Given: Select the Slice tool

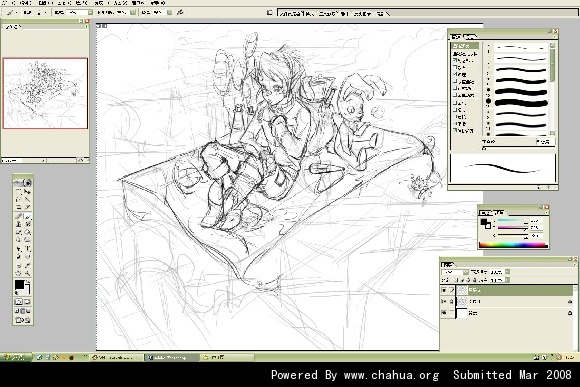Looking at the screenshot, I should pyautogui.click(x=27, y=207).
